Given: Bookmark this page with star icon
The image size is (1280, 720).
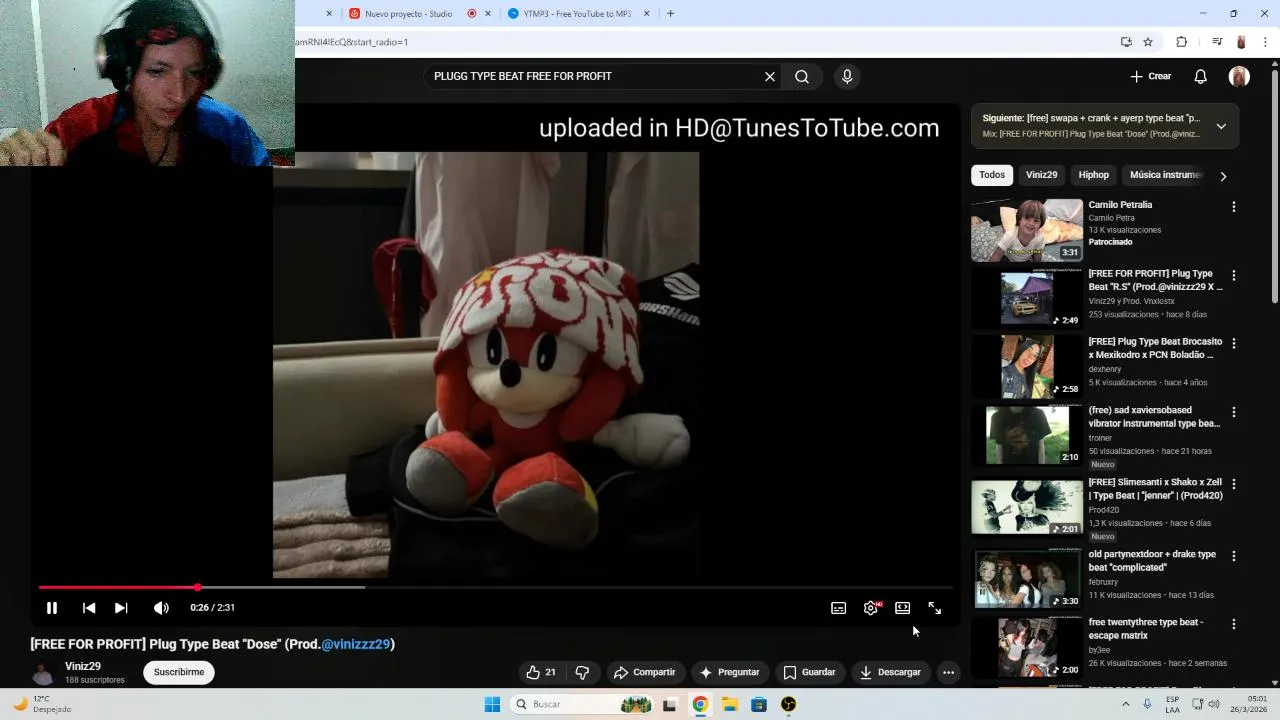Looking at the screenshot, I should click(x=1148, y=42).
